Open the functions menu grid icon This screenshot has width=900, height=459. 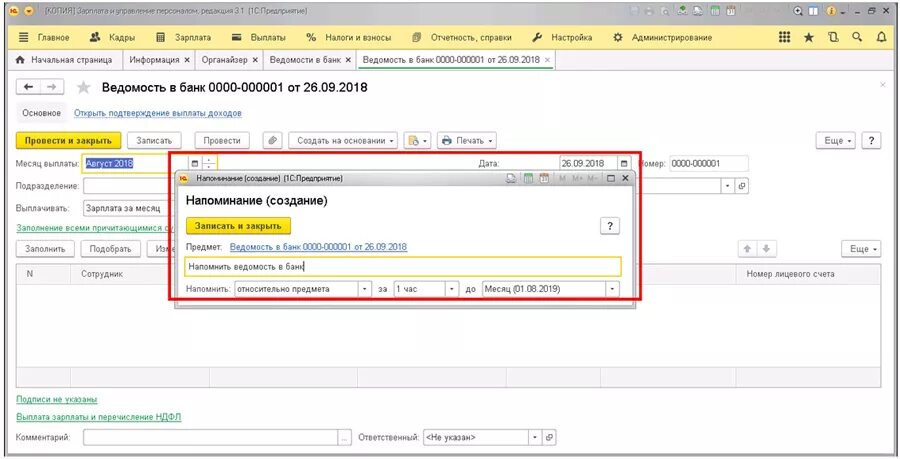[784, 37]
